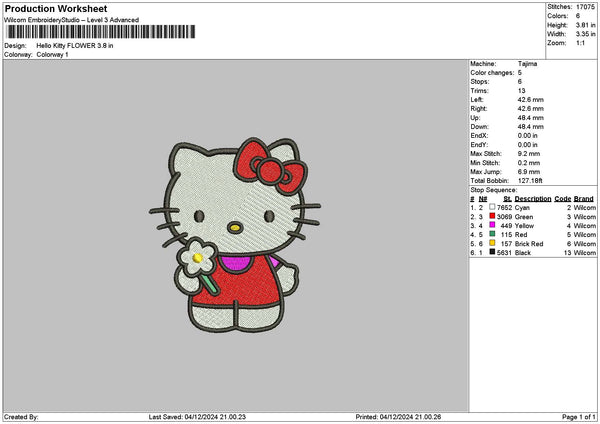This screenshot has height=424, width=600.
Task: Click the EndX value 0.00 in
Action: tap(527, 136)
